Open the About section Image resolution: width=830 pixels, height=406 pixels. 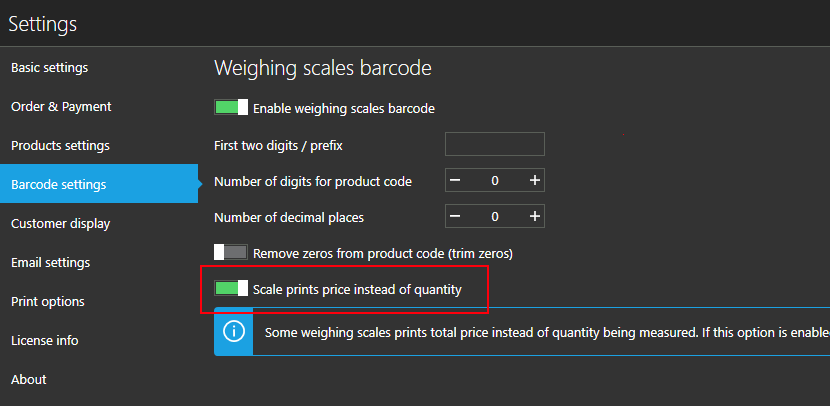[x=29, y=380]
